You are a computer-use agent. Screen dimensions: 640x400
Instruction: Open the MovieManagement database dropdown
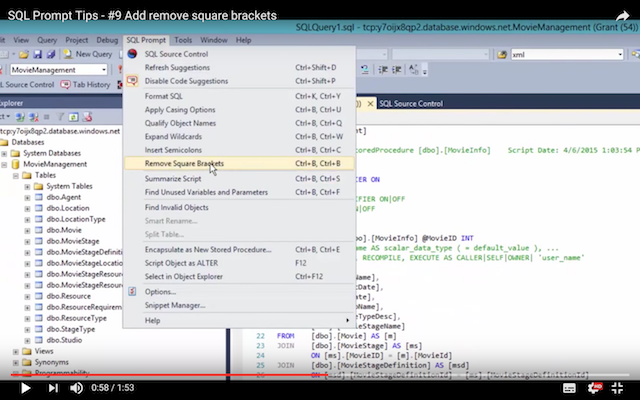coord(104,70)
